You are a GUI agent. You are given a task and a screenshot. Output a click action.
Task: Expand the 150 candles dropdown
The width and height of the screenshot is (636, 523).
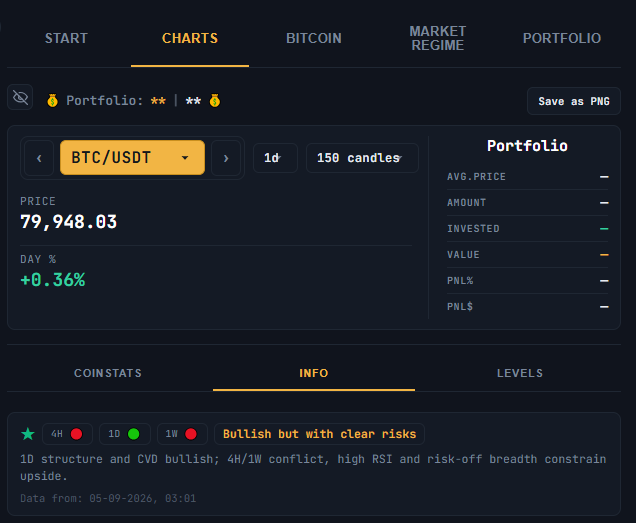point(362,158)
